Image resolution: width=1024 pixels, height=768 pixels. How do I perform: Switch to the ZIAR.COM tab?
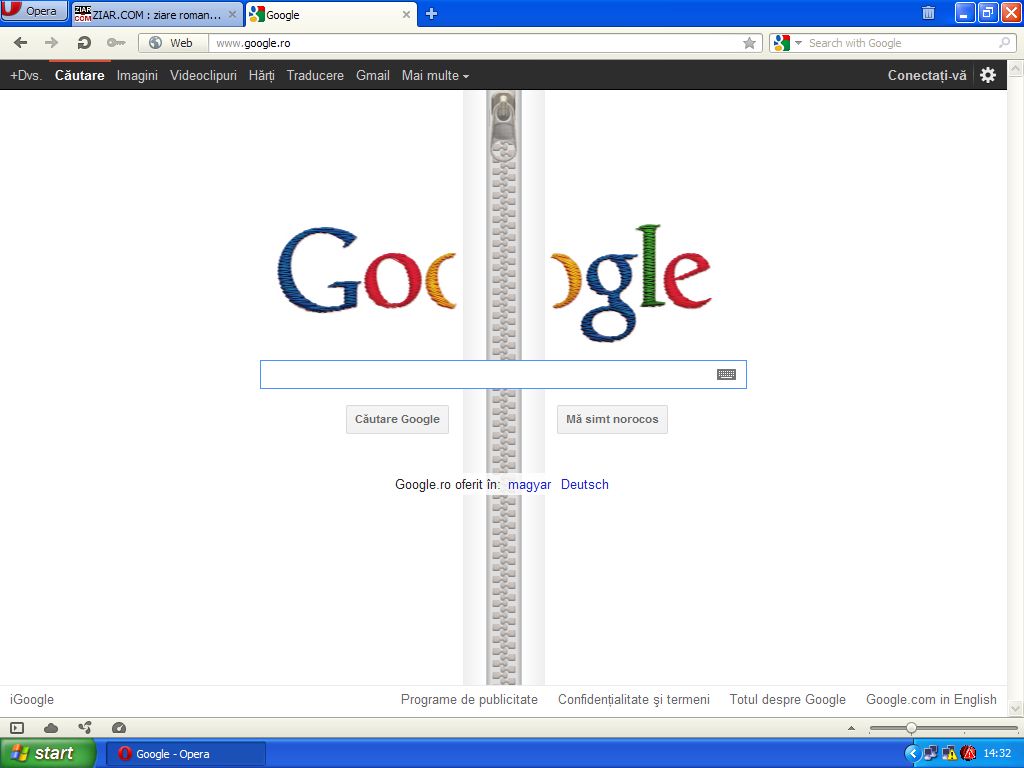[x=156, y=15]
